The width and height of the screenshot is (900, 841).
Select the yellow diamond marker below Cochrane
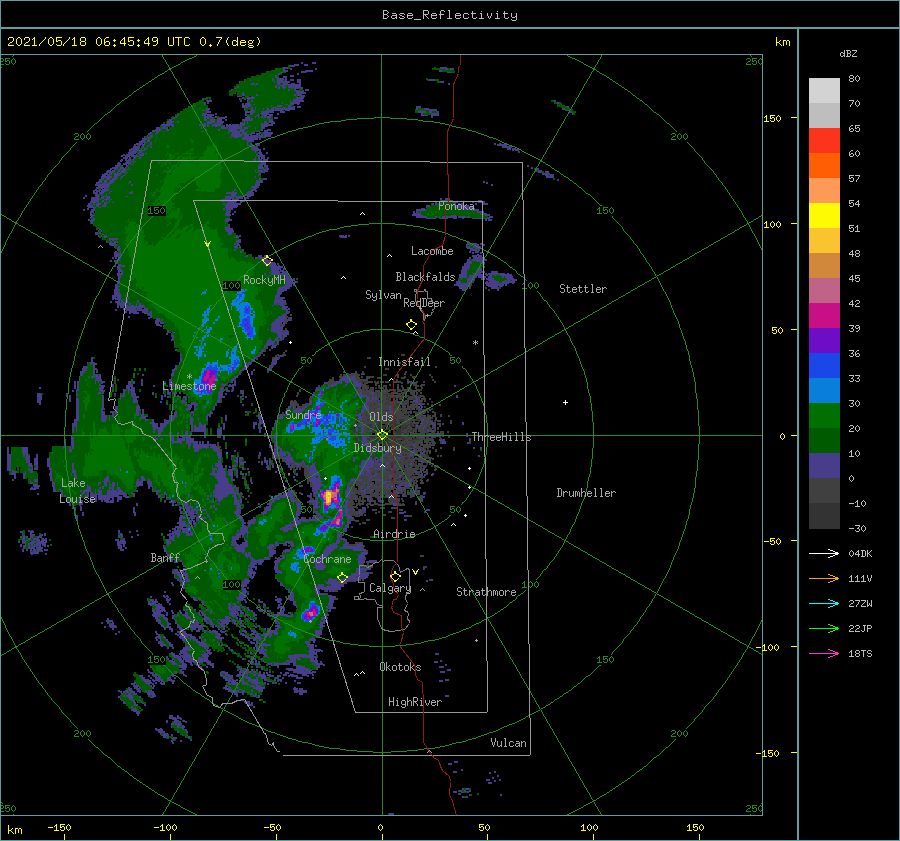tap(342, 577)
